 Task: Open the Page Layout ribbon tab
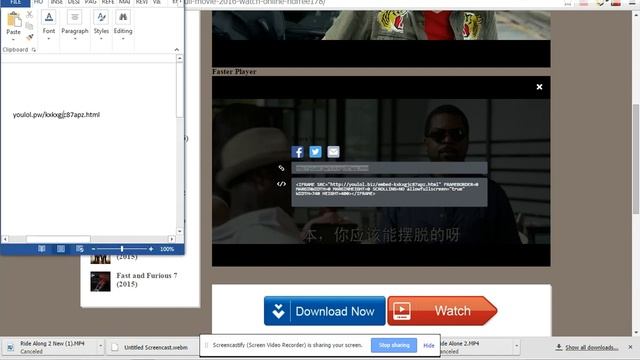point(91,2)
